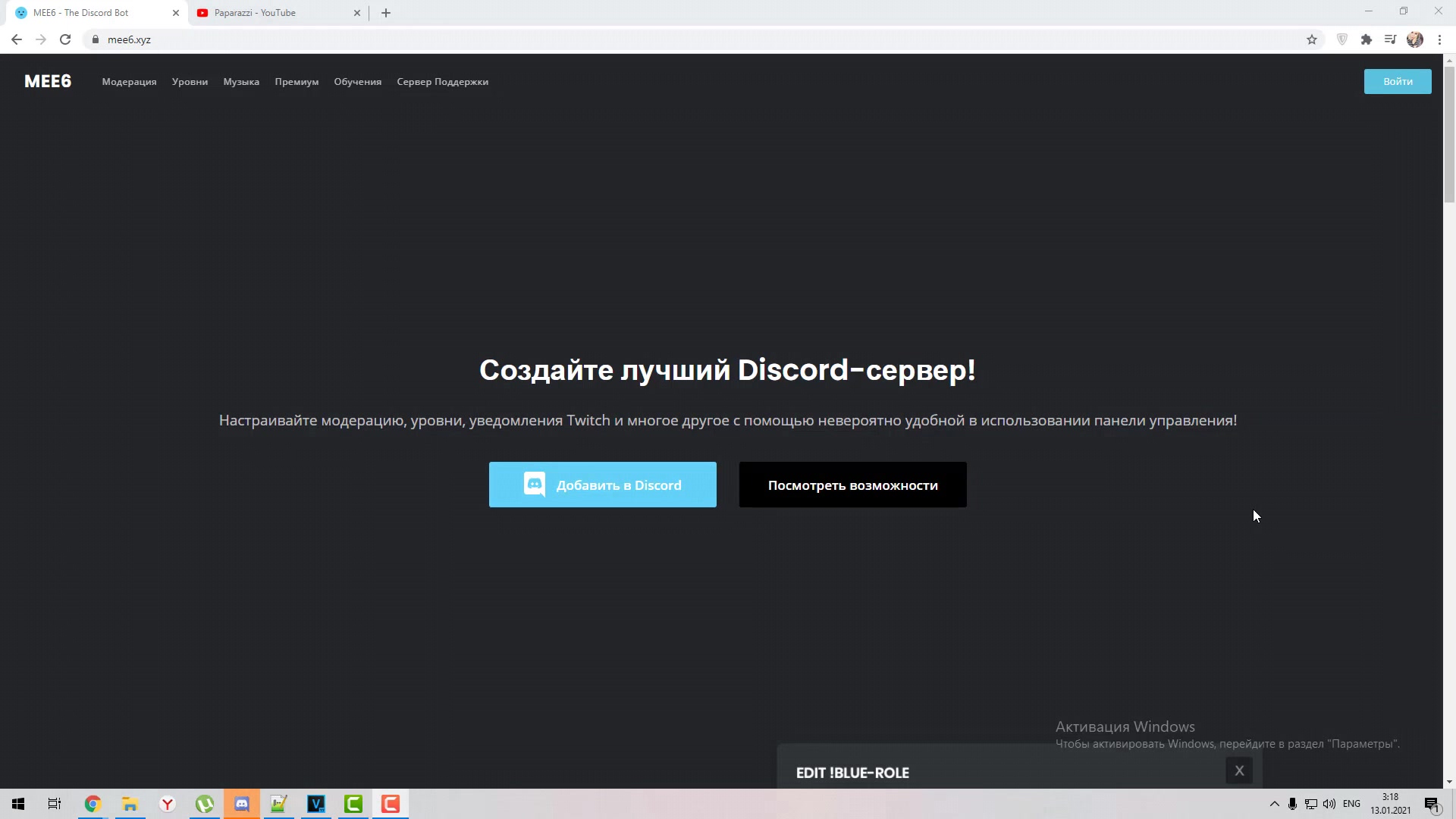
Task: Open the Сервер Поддержки link
Action: click(442, 82)
